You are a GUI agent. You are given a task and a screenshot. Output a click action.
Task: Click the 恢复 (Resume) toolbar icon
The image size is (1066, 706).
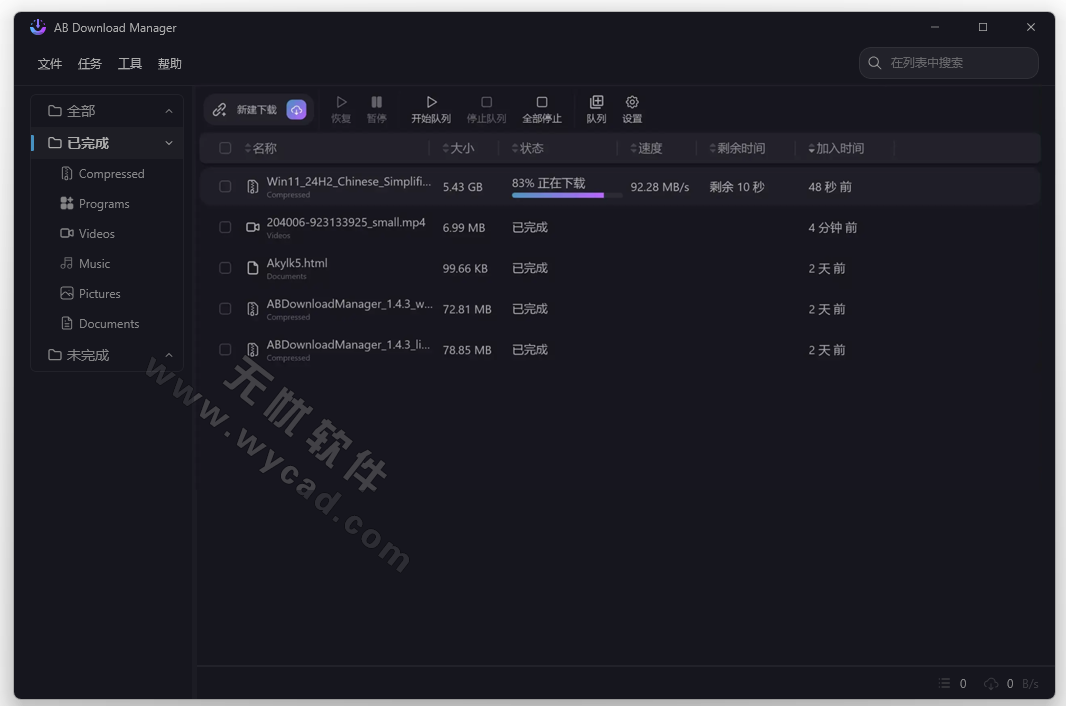[341, 108]
